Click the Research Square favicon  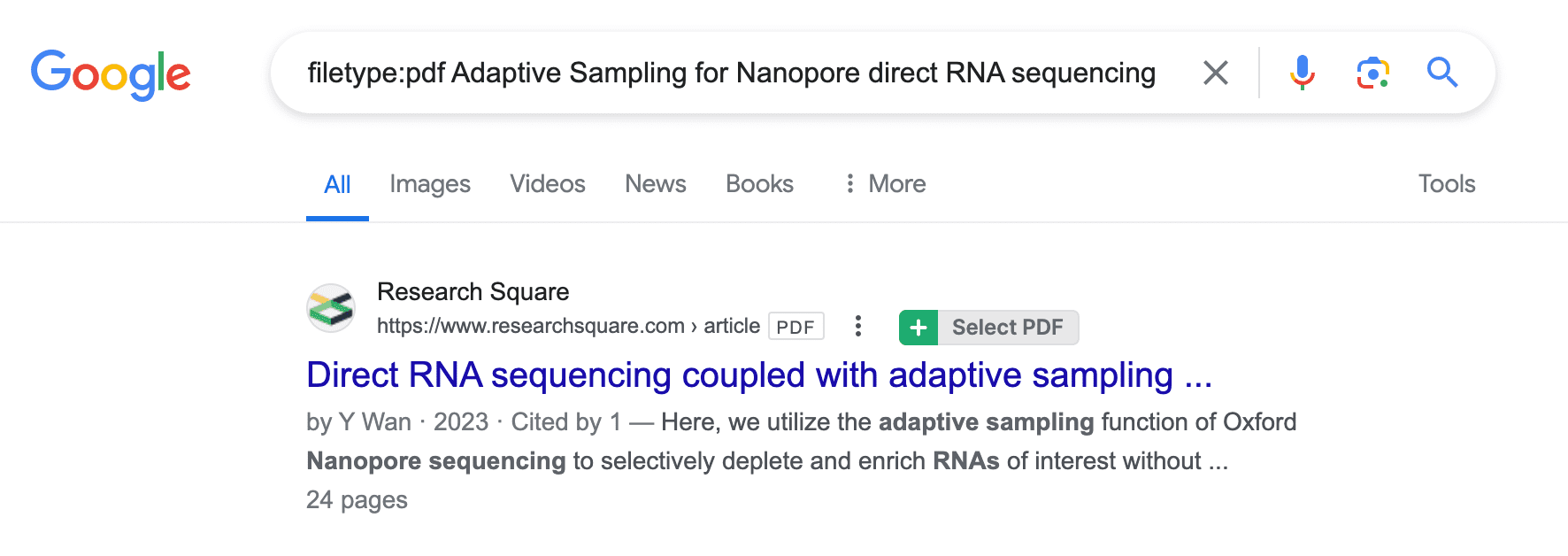point(331,308)
